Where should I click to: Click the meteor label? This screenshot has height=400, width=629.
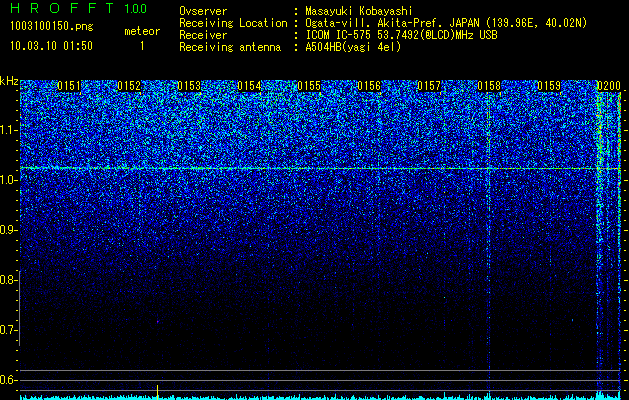click(142, 31)
